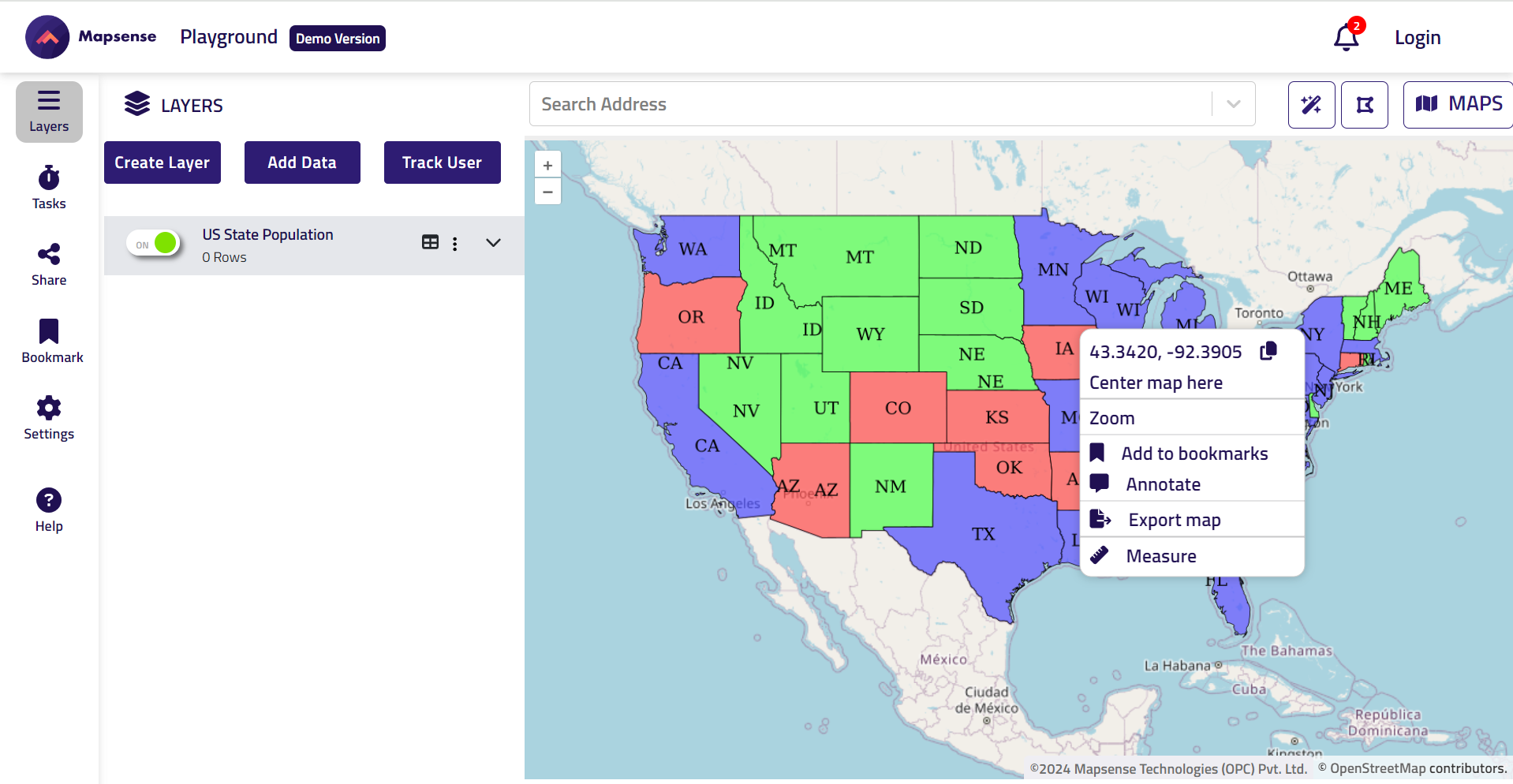Screen dimensions: 1513x784
Task: Click the Playground title text
Action: tap(229, 37)
